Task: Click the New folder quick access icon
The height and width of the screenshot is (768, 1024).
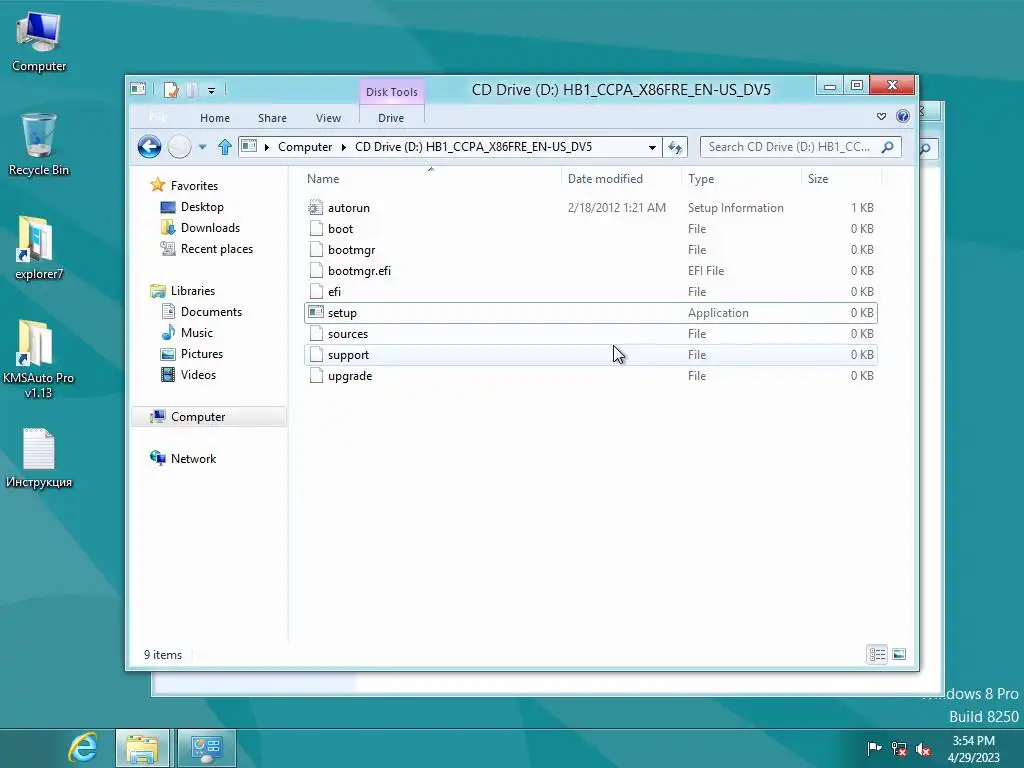Action: (192, 89)
